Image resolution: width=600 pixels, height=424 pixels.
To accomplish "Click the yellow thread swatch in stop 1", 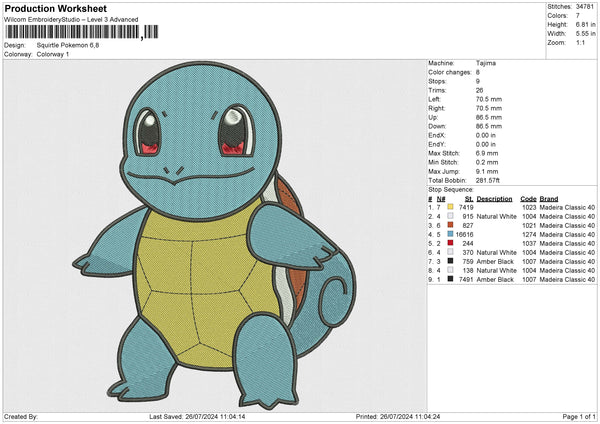I will (x=451, y=206).
